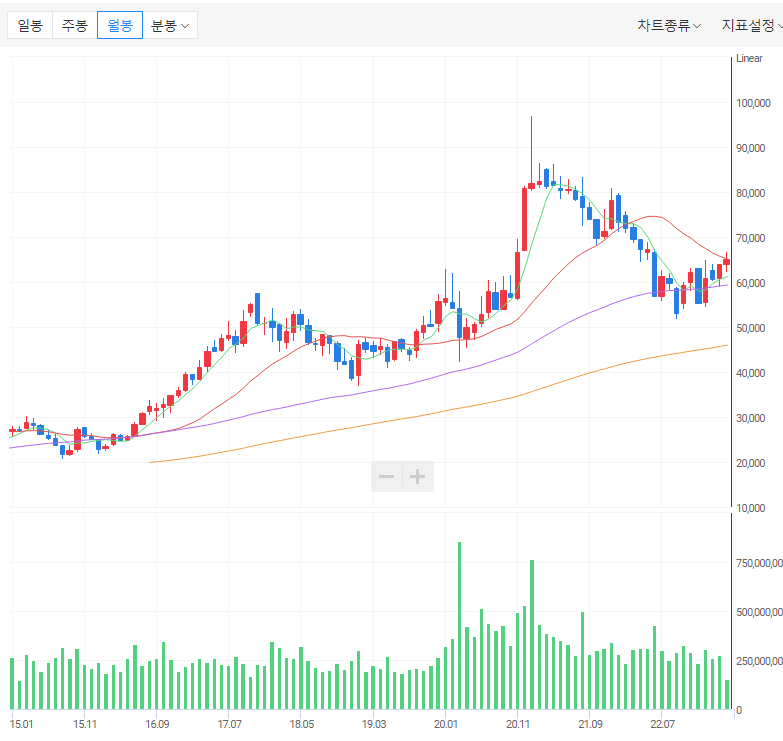The image size is (783, 741).
Task: Click the tallest volume bar near 20.01
Action: (x=459, y=626)
